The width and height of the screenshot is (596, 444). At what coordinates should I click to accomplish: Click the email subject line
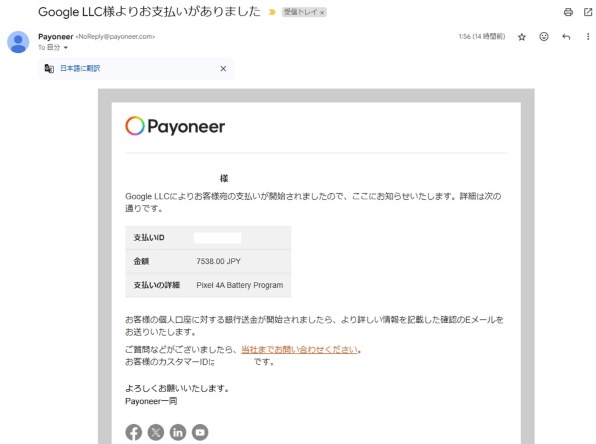coord(149,12)
